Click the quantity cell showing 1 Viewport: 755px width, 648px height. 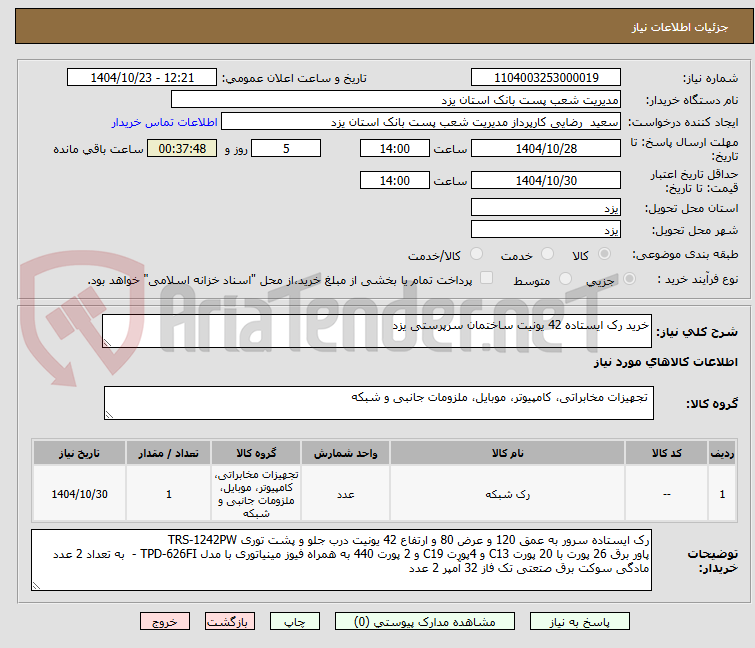pyautogui.click(x=168, y=494)
